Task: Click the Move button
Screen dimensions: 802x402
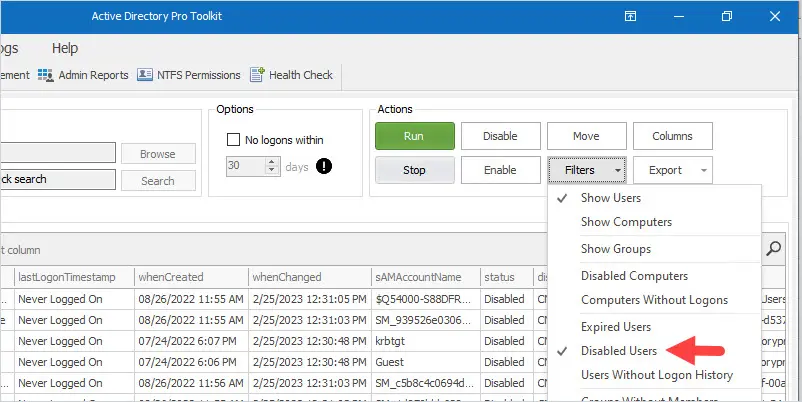Action: (x=587, y=136)
